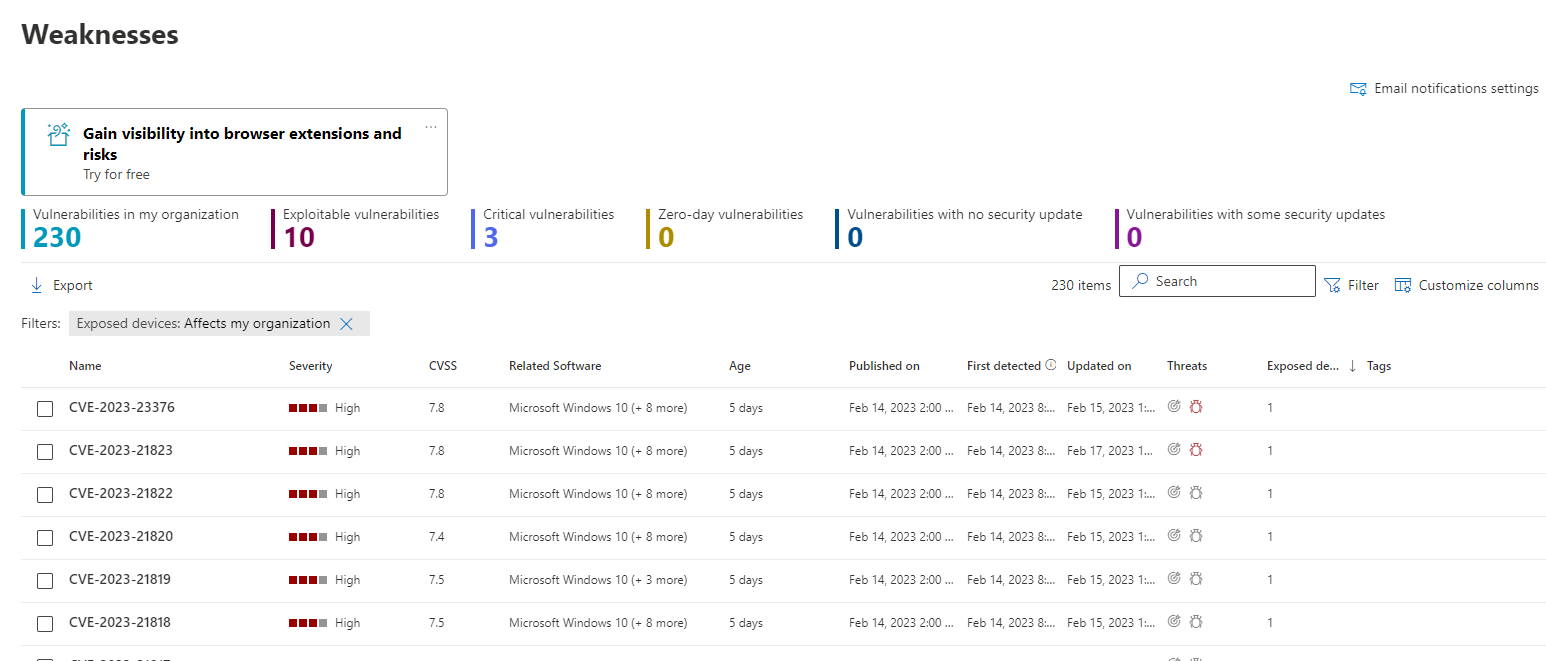
Task: Open the banner's more options ellipsis
Action: pyautogui.click(x=431, y=127)
